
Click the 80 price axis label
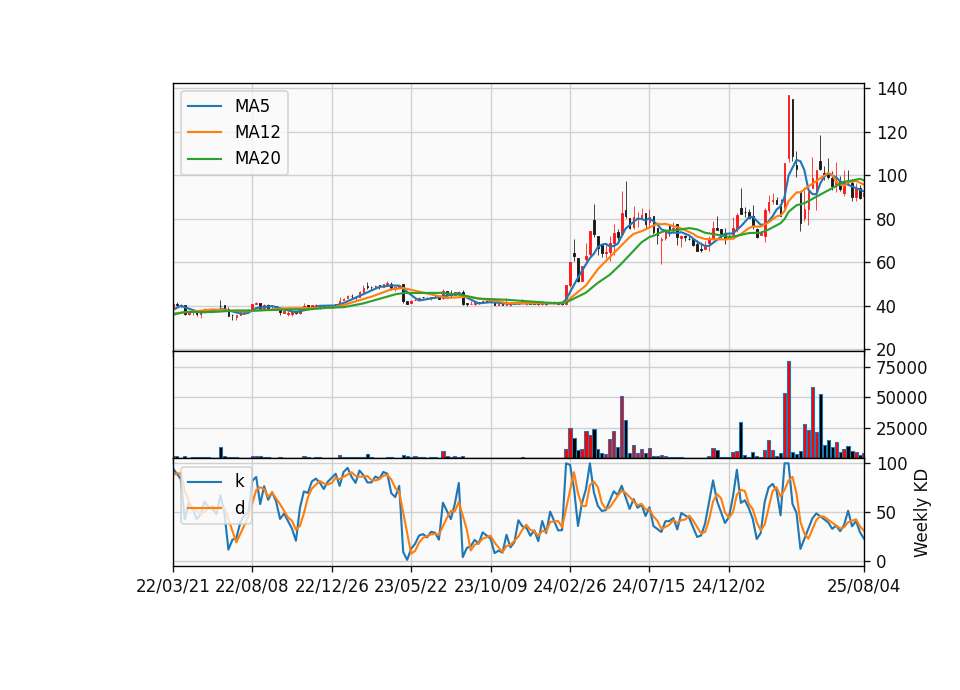887,220
